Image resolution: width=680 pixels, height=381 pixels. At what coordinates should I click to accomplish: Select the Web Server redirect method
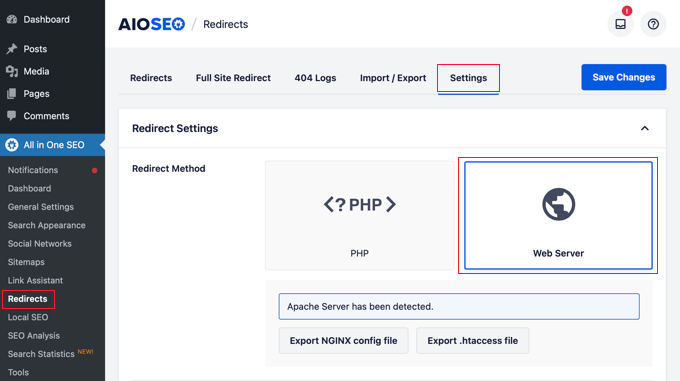point(558,215)
